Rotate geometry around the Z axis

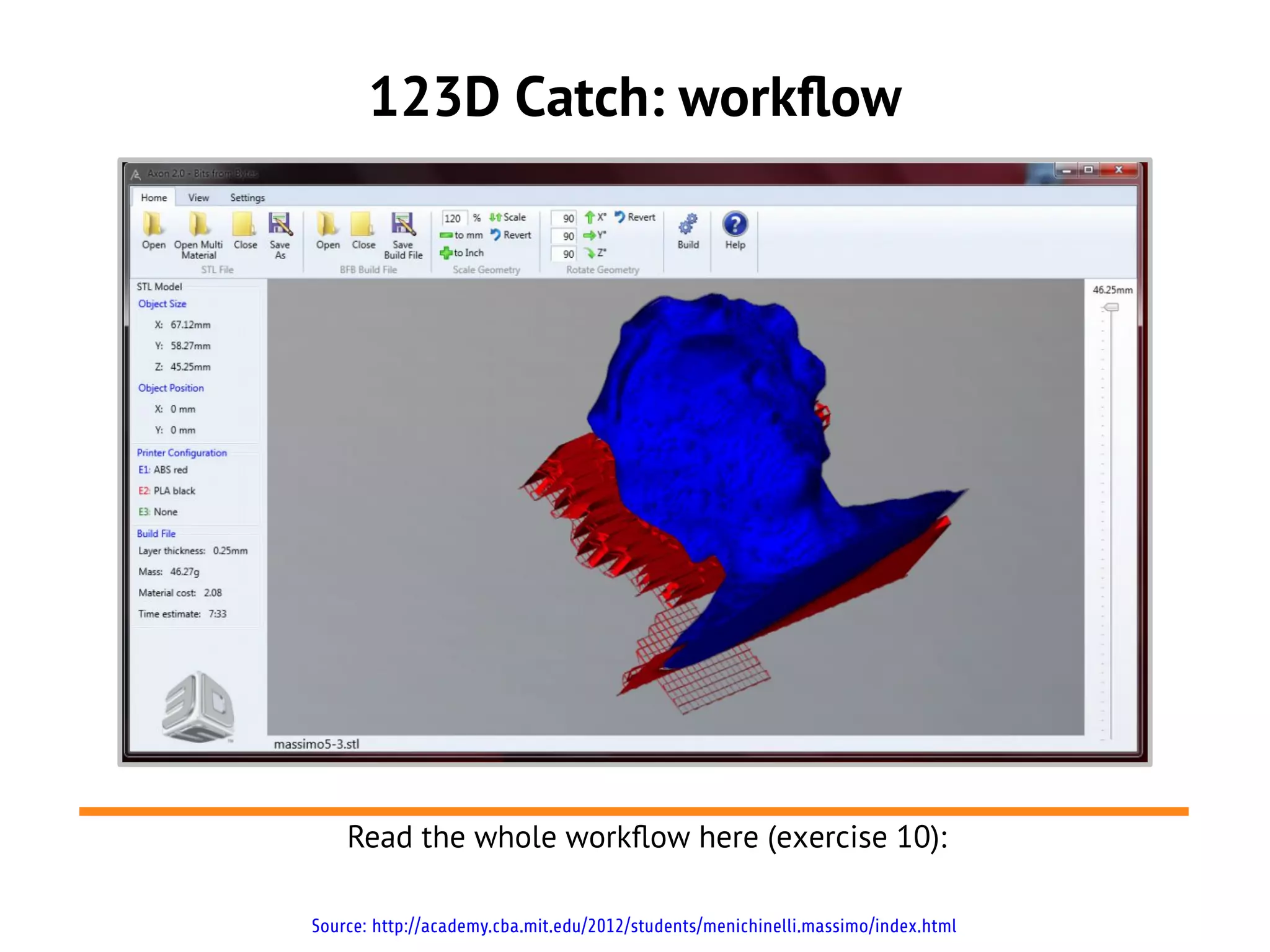(x=595, y=253)
